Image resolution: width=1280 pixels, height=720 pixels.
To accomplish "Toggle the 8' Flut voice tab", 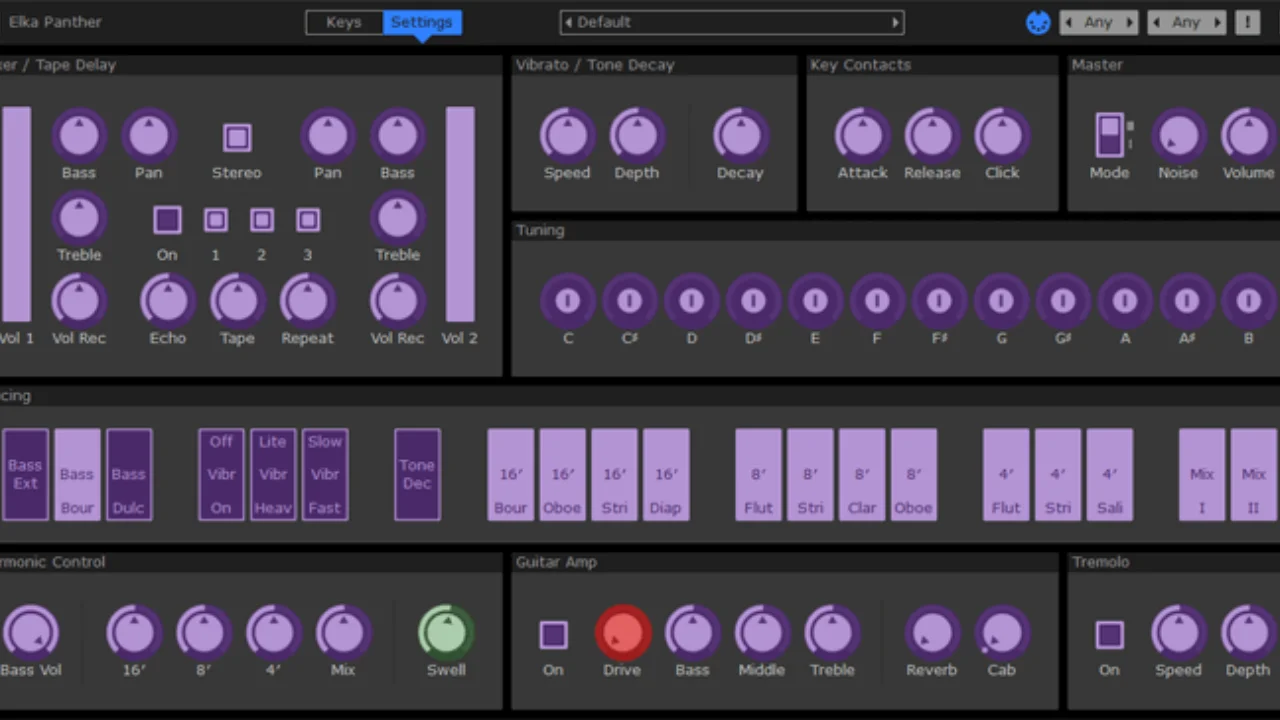I will [758, 475].
